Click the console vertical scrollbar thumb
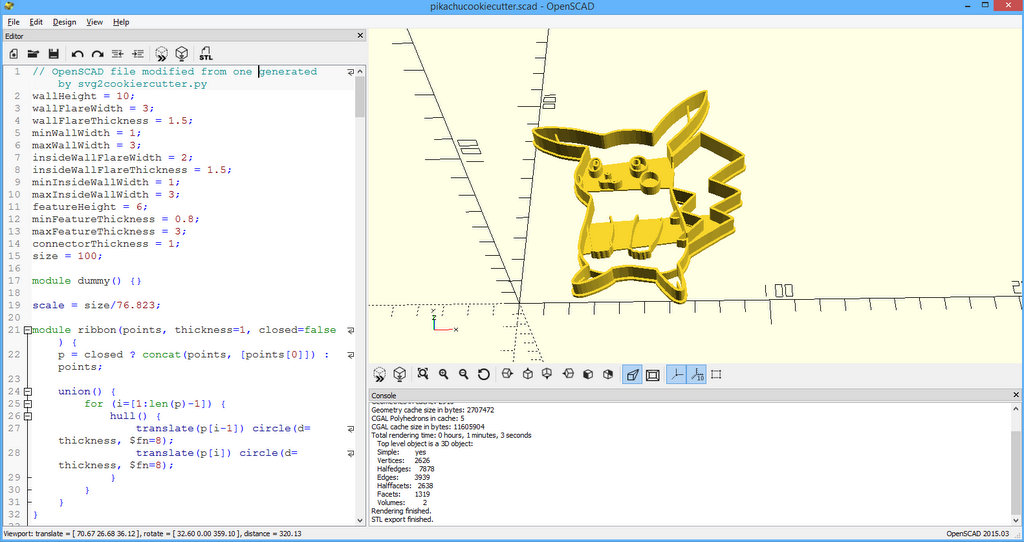This screenshot has width=1024, height=542. pyautogui.click(x=1016, y=471)
